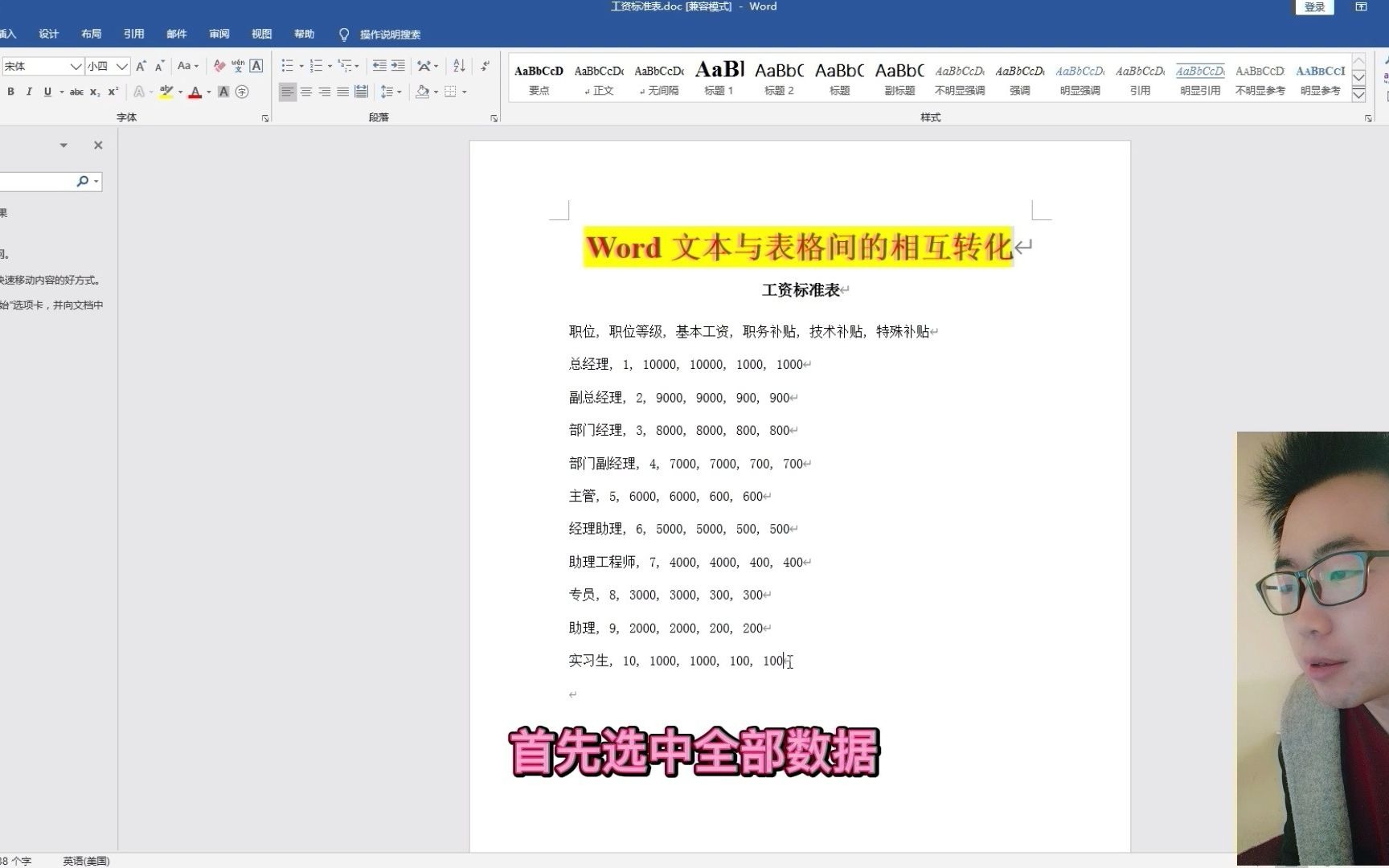
Task: Apply the 标题 1 style
Action: 719,78
